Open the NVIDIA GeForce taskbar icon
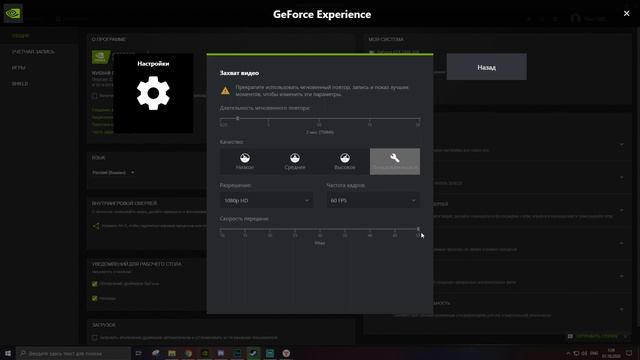 point(204,353)
